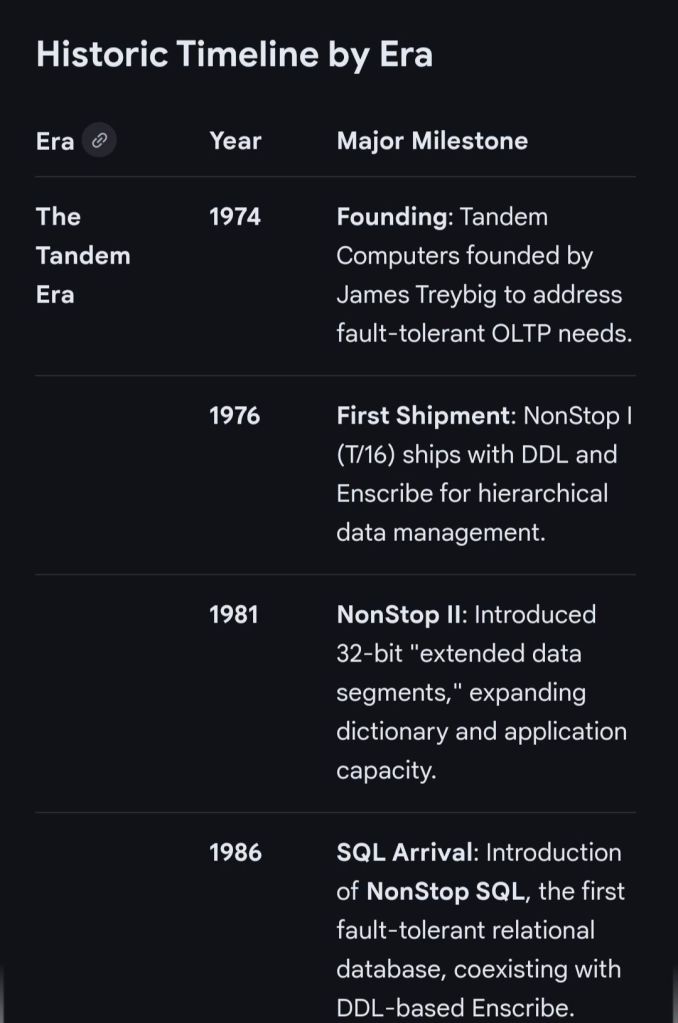Click The Tandem Era row label

83,255
